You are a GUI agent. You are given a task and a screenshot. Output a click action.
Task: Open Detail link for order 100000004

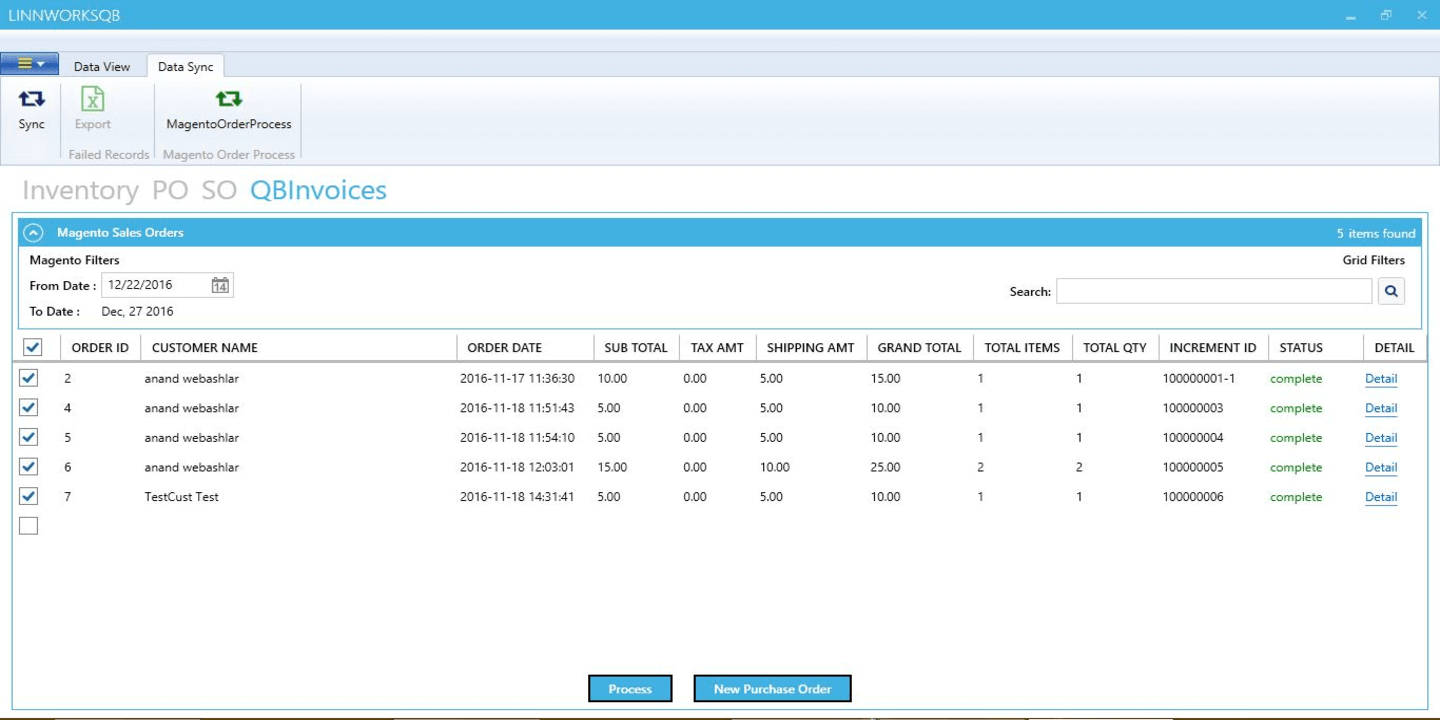point(1381,438)
